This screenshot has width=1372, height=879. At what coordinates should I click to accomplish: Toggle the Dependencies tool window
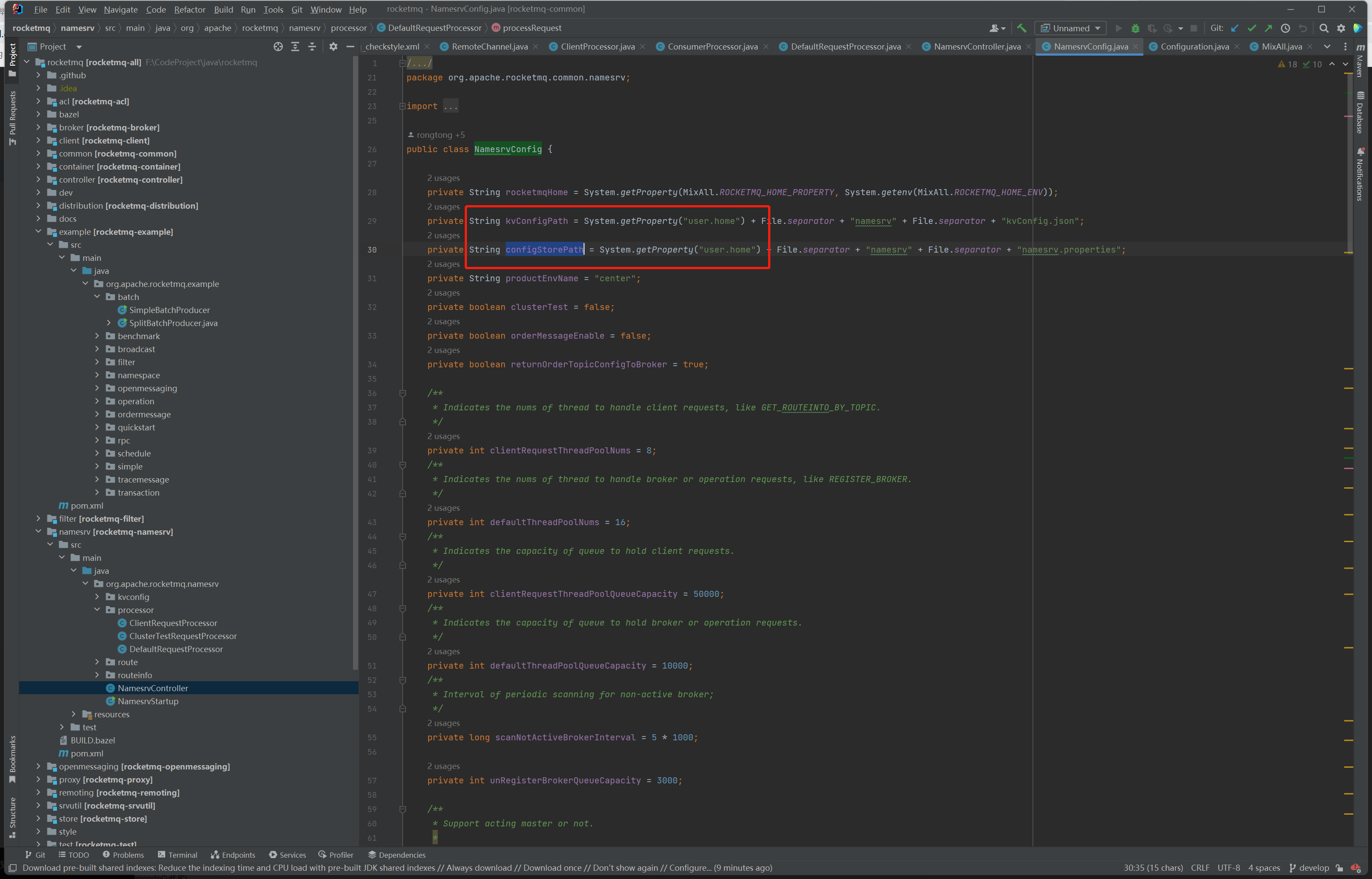[x=396, y=855]
